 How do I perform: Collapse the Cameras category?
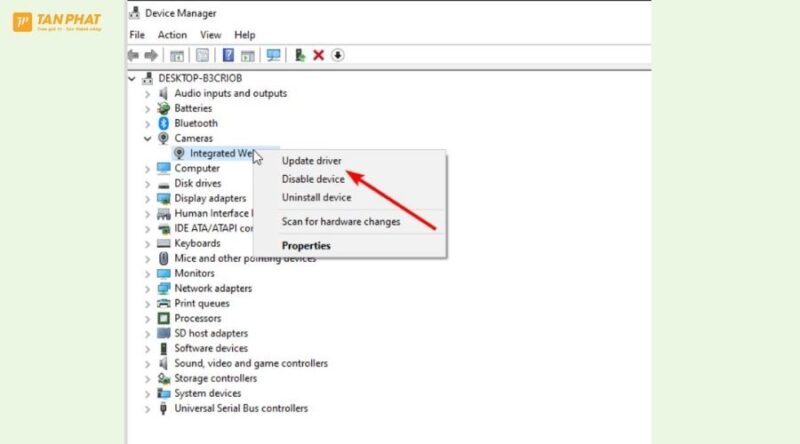click(x=148, y=138)
